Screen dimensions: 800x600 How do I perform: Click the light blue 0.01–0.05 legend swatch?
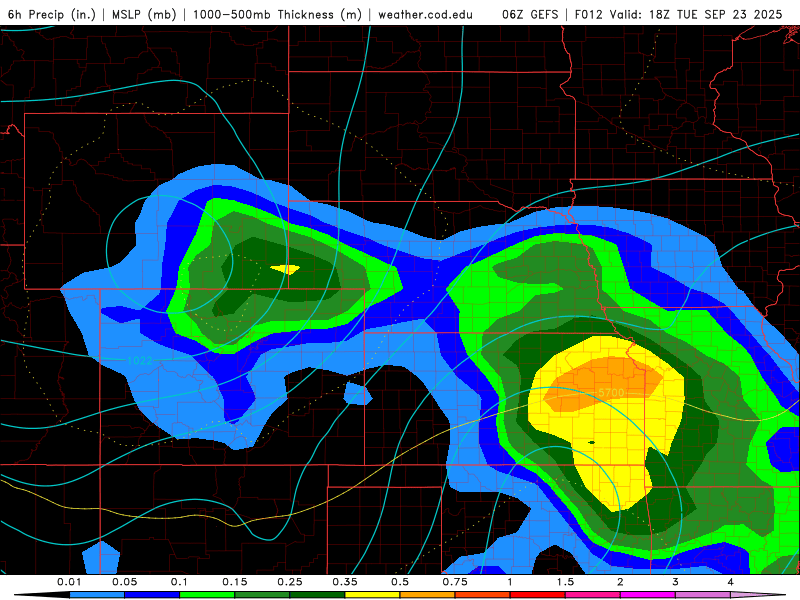pos(97,595)
